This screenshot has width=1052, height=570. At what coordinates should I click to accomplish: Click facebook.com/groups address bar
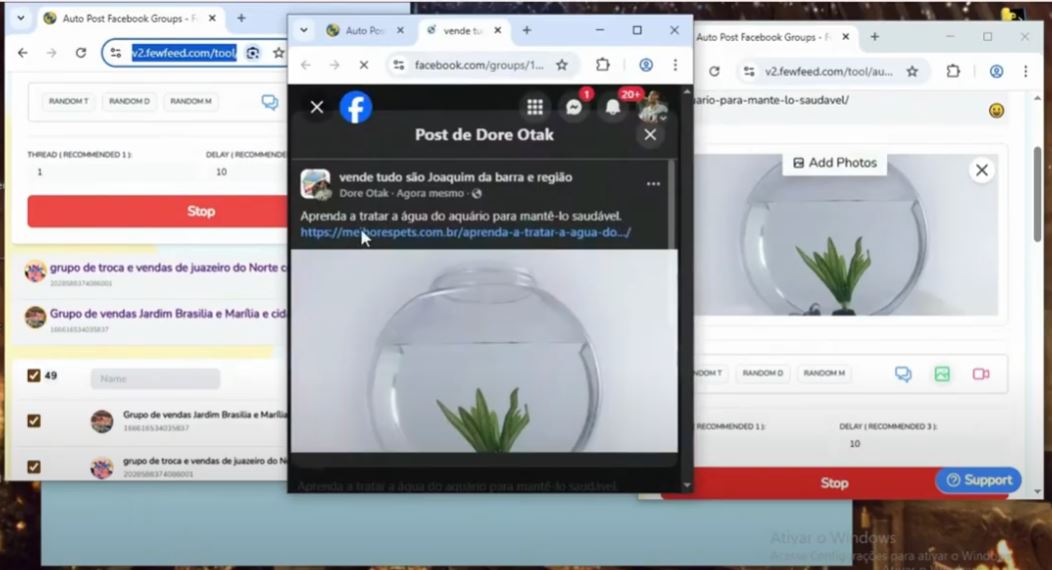coord(478,65)
